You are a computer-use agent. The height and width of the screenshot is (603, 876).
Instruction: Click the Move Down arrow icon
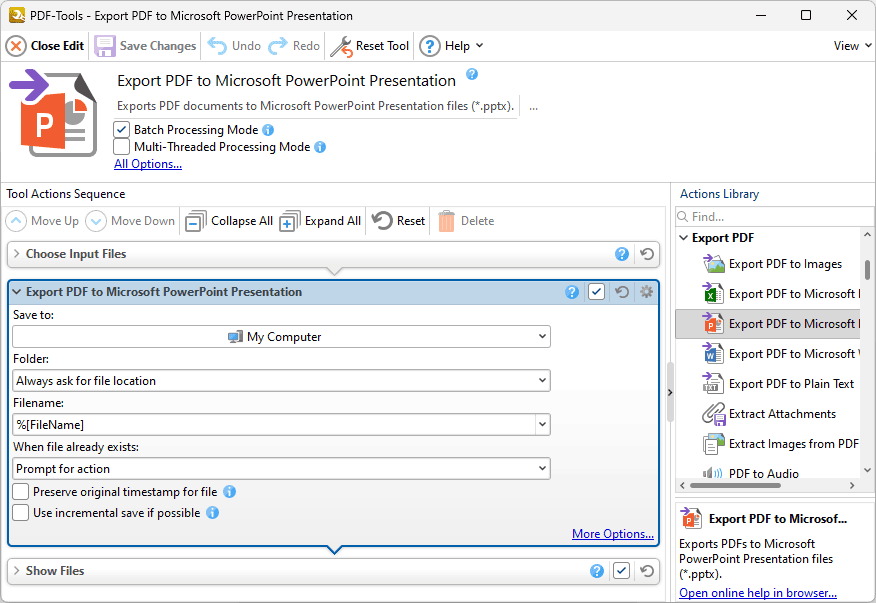(96, 221)
